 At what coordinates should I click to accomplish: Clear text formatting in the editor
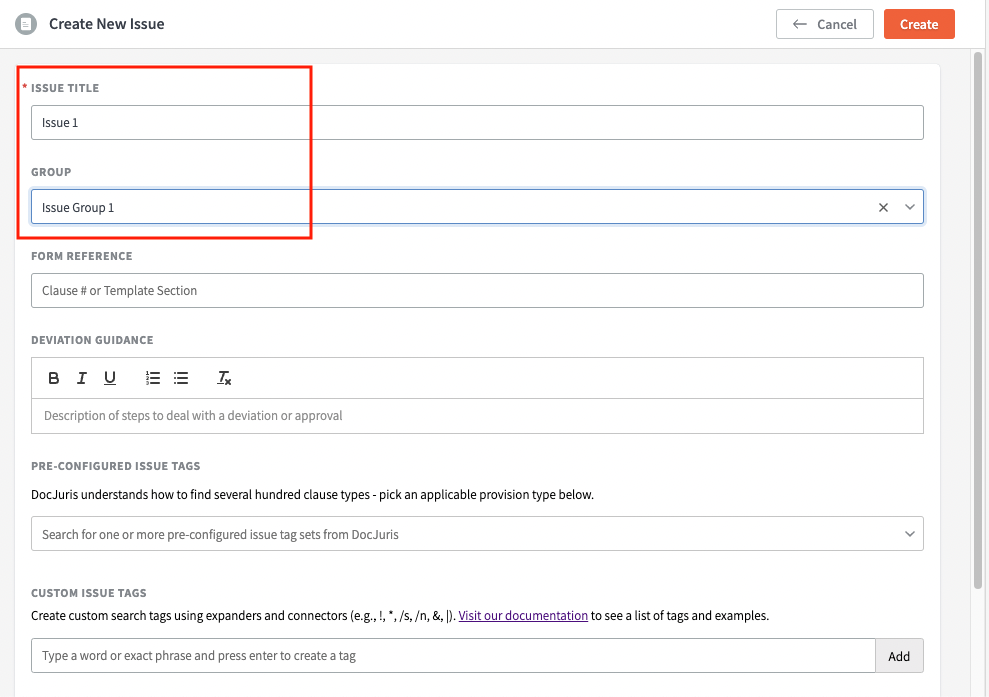(224, 378)
